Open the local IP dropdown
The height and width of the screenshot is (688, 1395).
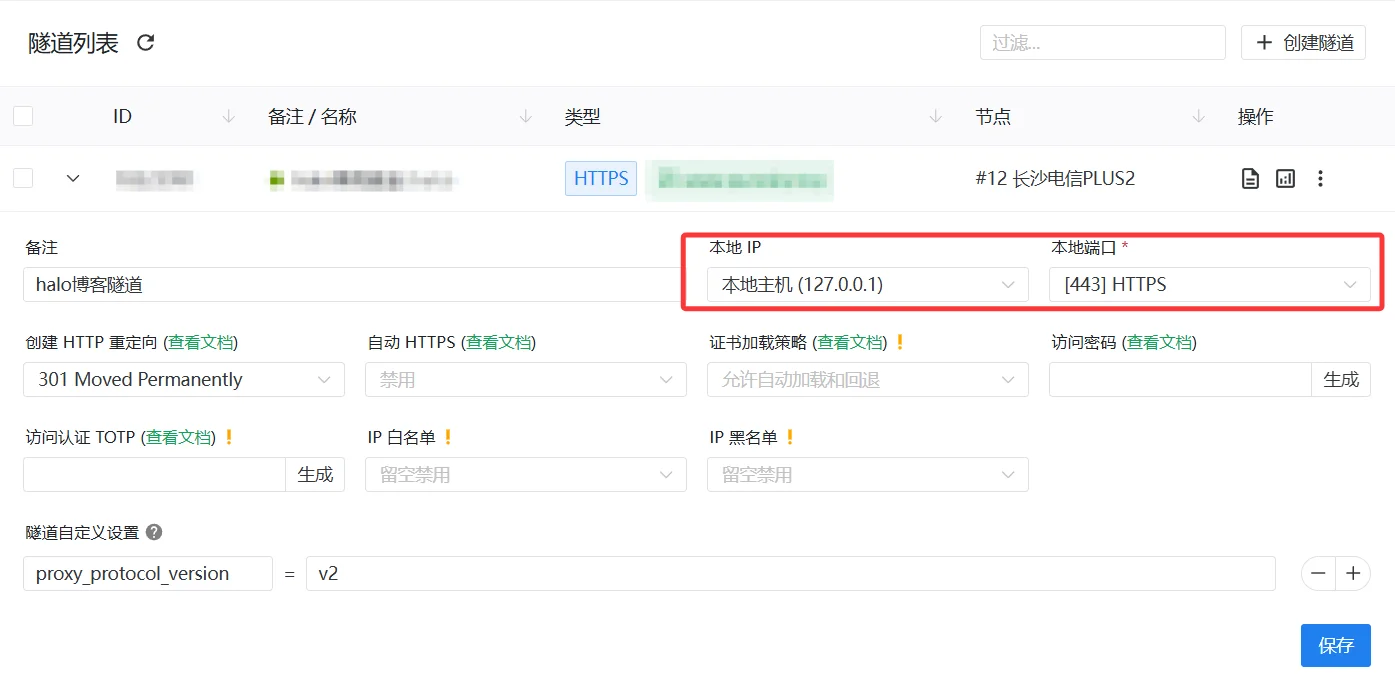coord(867,285)
